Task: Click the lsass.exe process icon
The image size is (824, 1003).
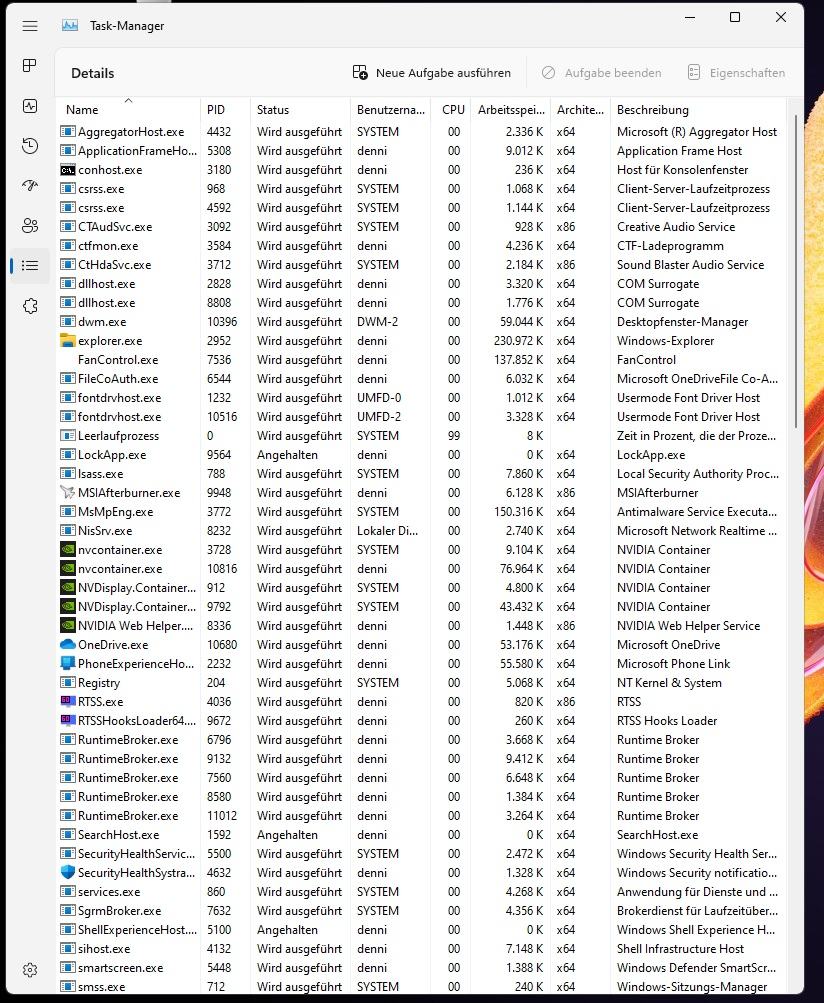Action: click(67, 473)
